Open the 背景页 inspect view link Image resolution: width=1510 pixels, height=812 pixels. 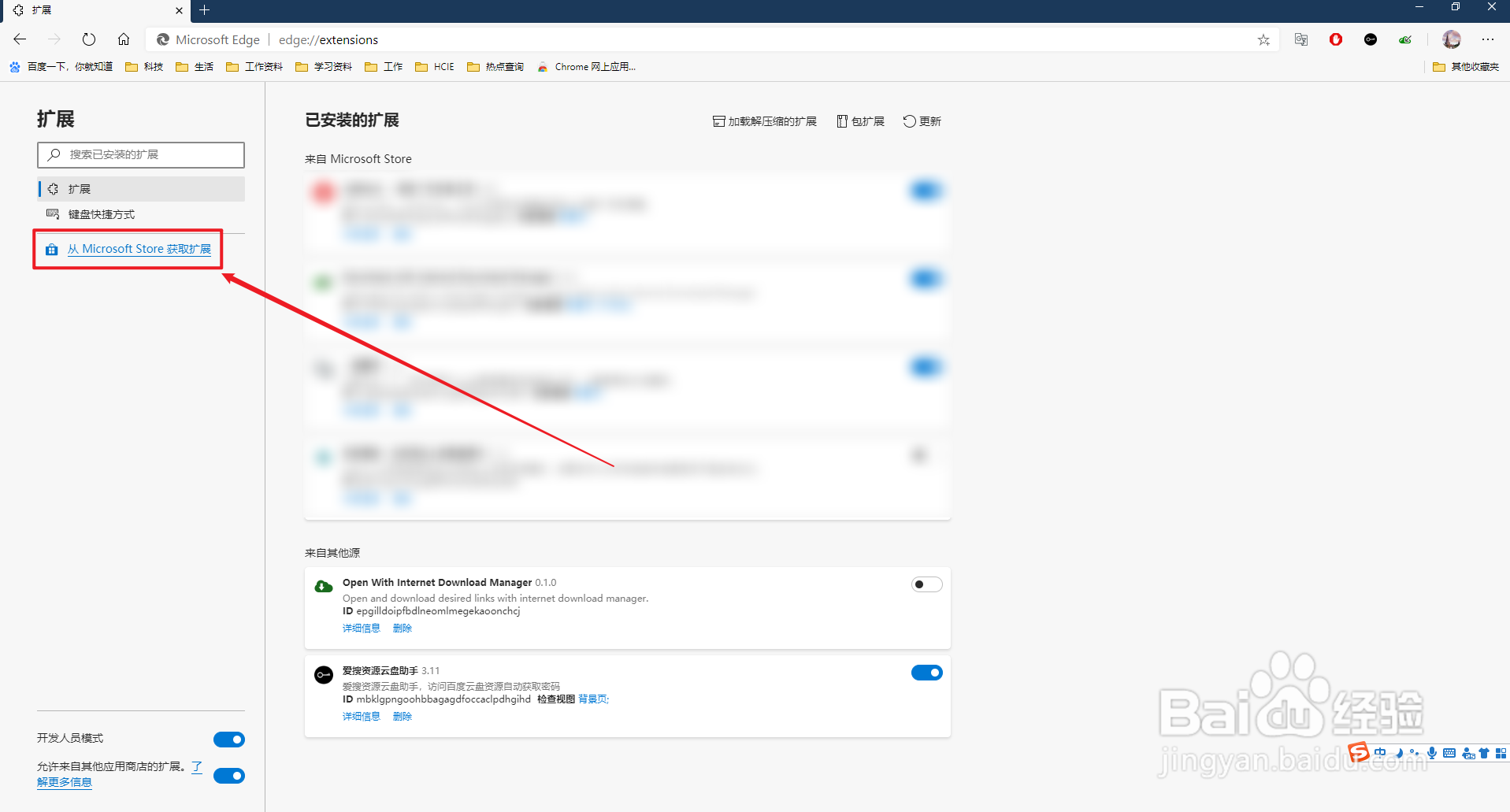[x=592, y=699]
